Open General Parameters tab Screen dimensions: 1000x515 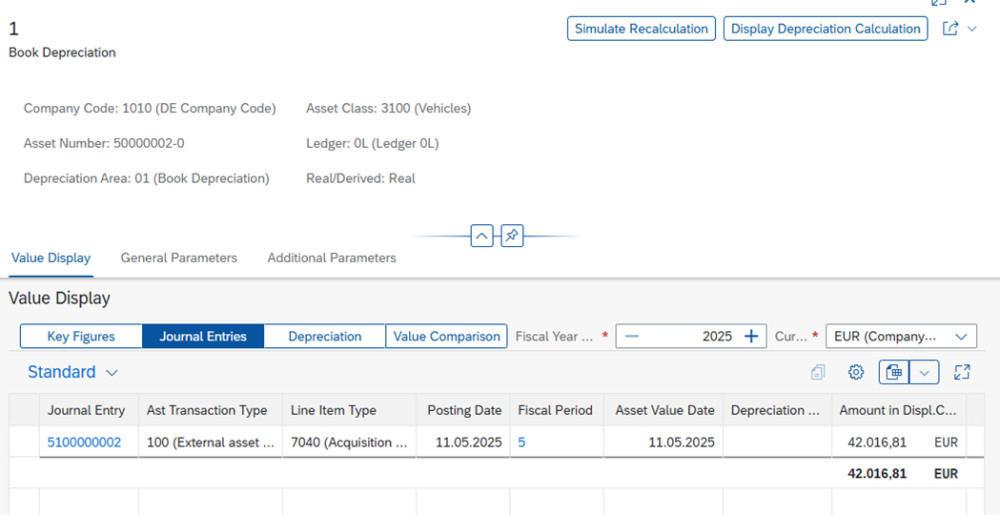pos(179,258)
